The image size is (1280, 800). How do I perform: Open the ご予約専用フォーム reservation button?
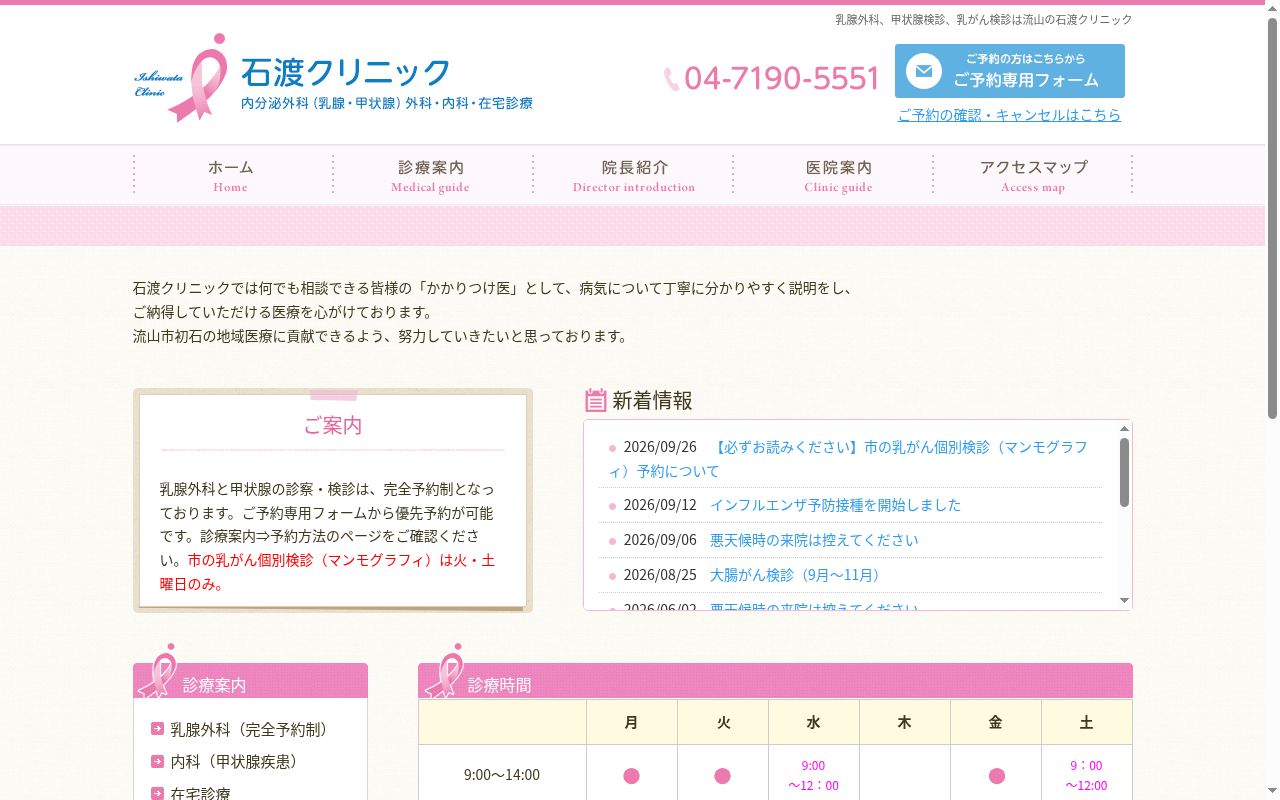pyautogui.click(x=1010, y=71)
